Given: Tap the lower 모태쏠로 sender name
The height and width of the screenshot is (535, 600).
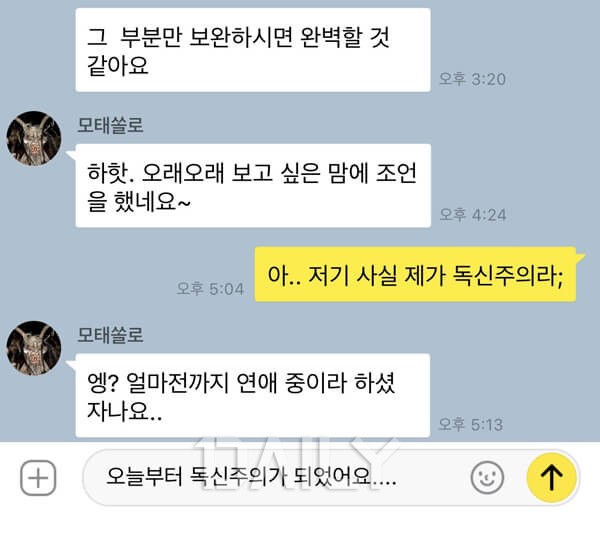Looking at the screenshot, I should tap(110, 335).
